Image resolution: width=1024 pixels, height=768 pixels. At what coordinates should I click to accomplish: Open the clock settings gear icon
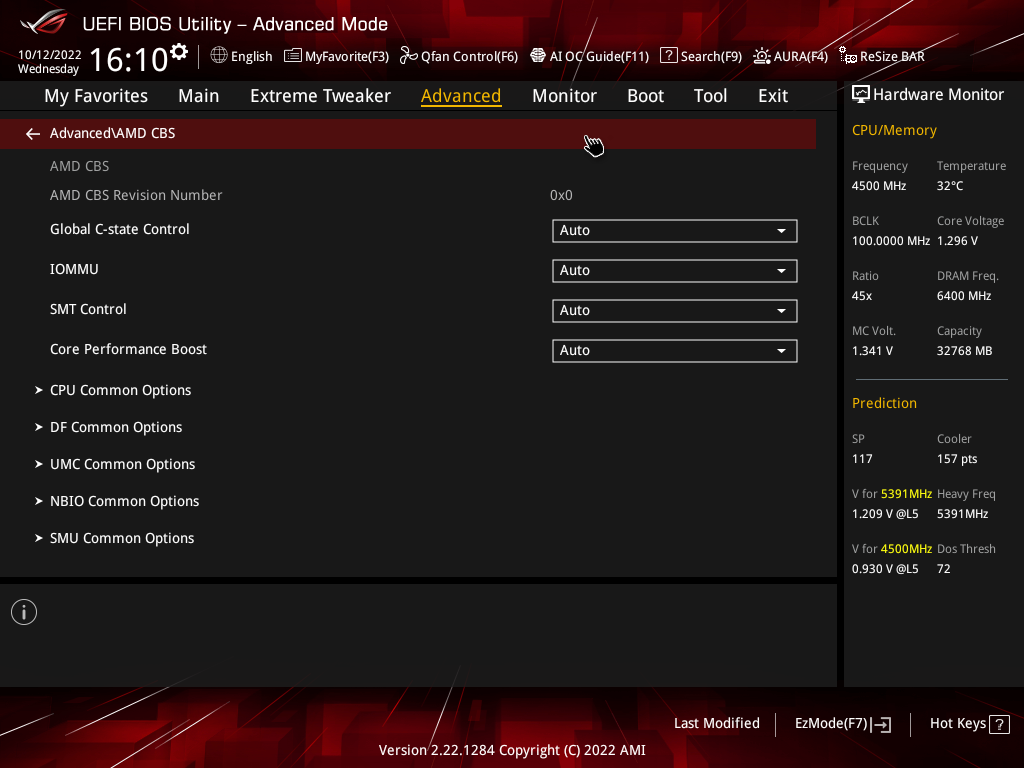(179, 52)
